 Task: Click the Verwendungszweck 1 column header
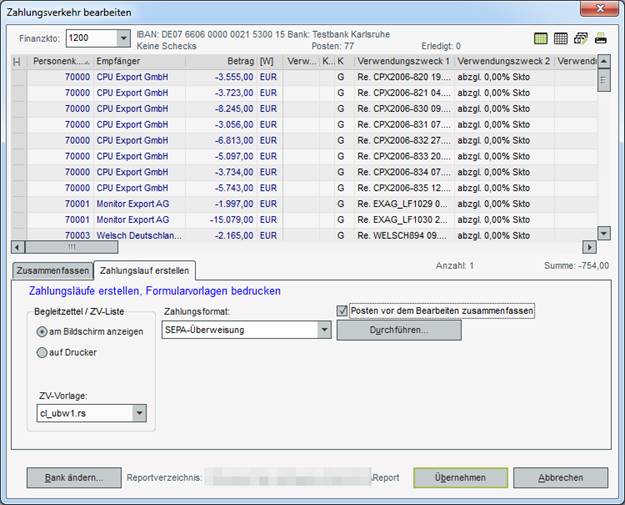coord(404,61)
